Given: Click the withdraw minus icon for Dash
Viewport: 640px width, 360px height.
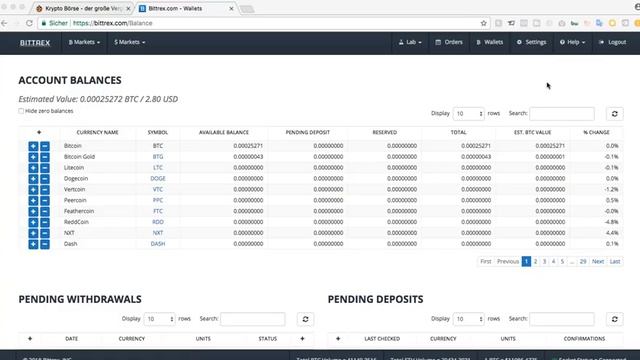Looking at the screenshot, I should 45,244.
